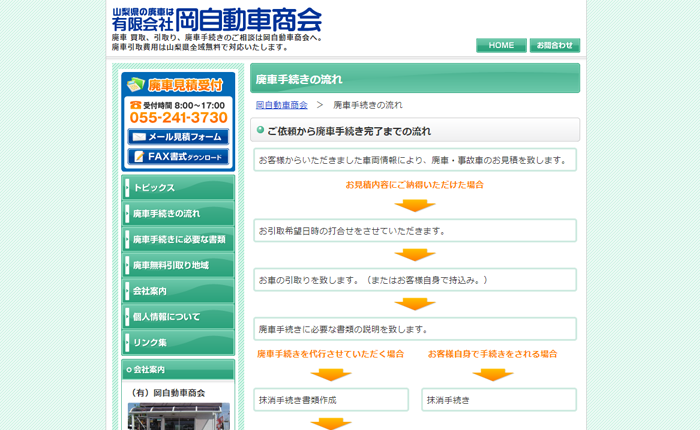The image size is (700, 430).
Task: Click box 抹消手続き on right
Action: click(499, 400)
